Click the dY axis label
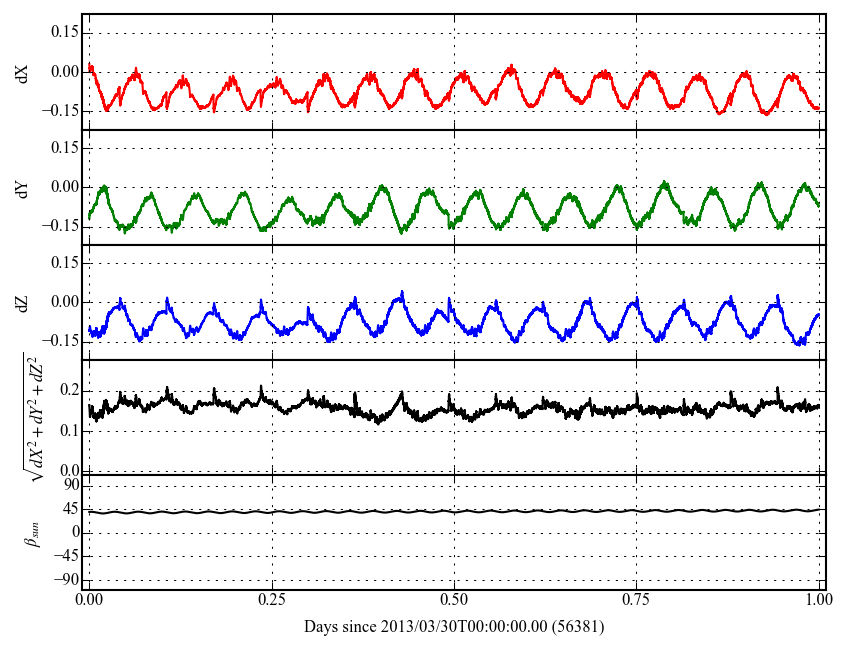 (x=23, y=188)
